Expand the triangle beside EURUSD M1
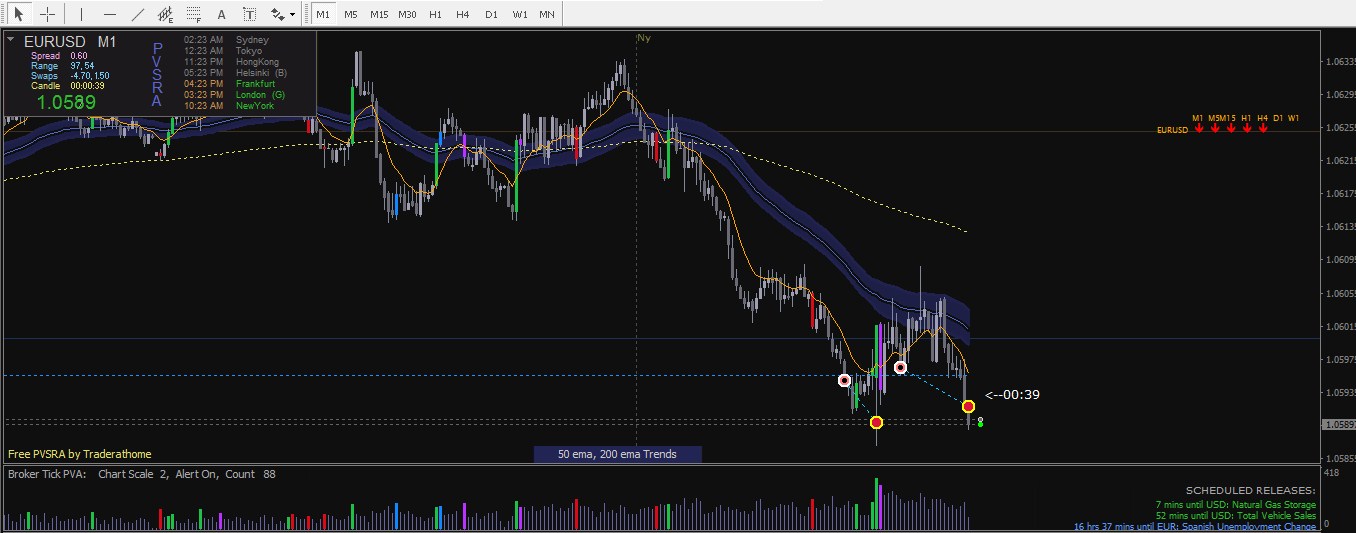This screenshot has height=533, width=1356. tap(11, 41)
